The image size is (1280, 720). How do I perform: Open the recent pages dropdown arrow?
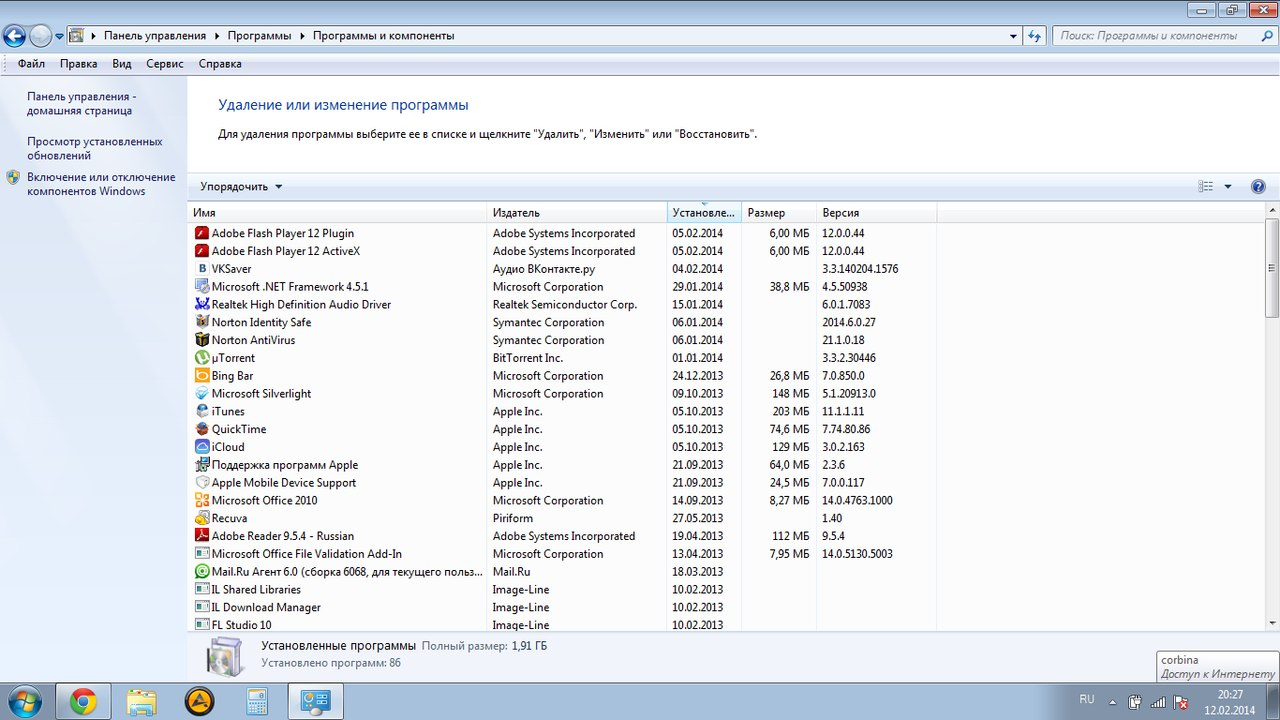pyautogui.click(x=59, y=36)
